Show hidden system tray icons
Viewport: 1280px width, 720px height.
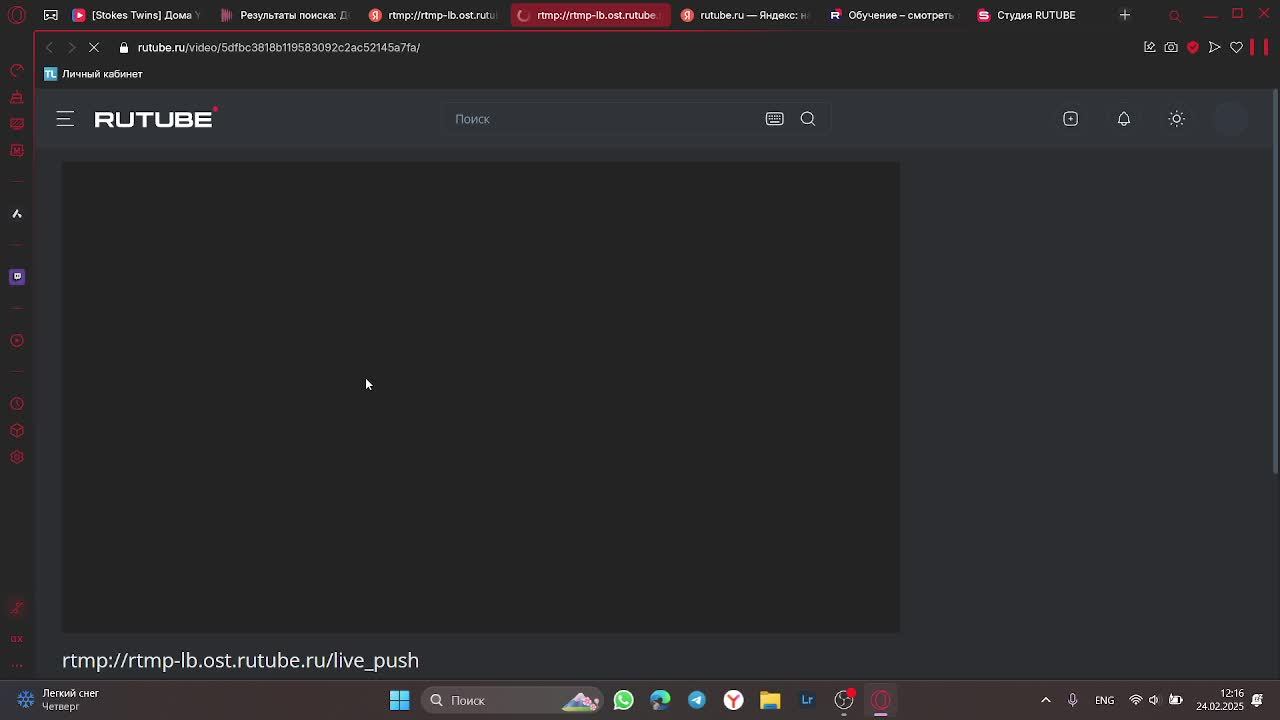(1046, 700)
